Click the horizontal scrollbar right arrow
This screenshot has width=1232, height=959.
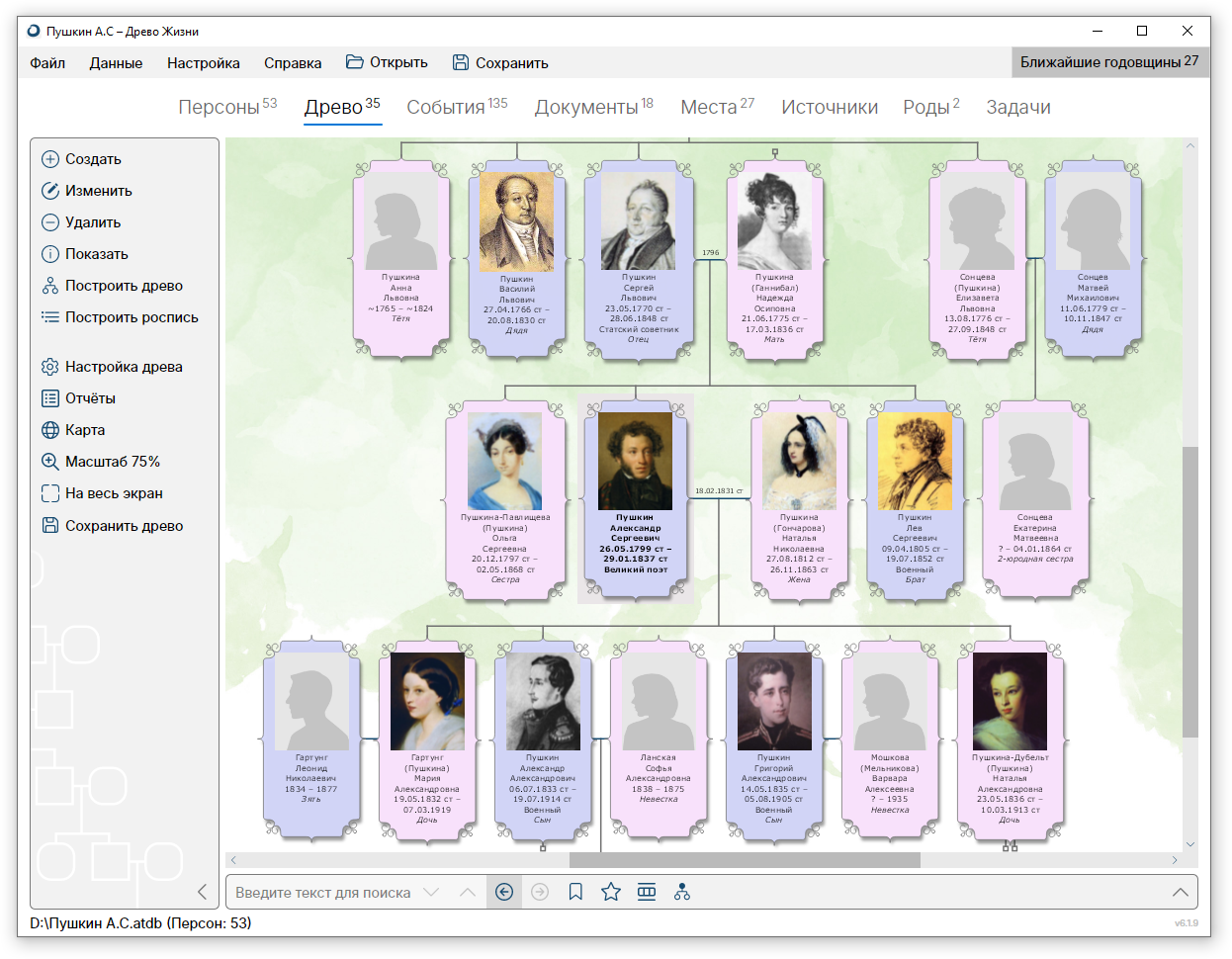tap(1175, 860)
